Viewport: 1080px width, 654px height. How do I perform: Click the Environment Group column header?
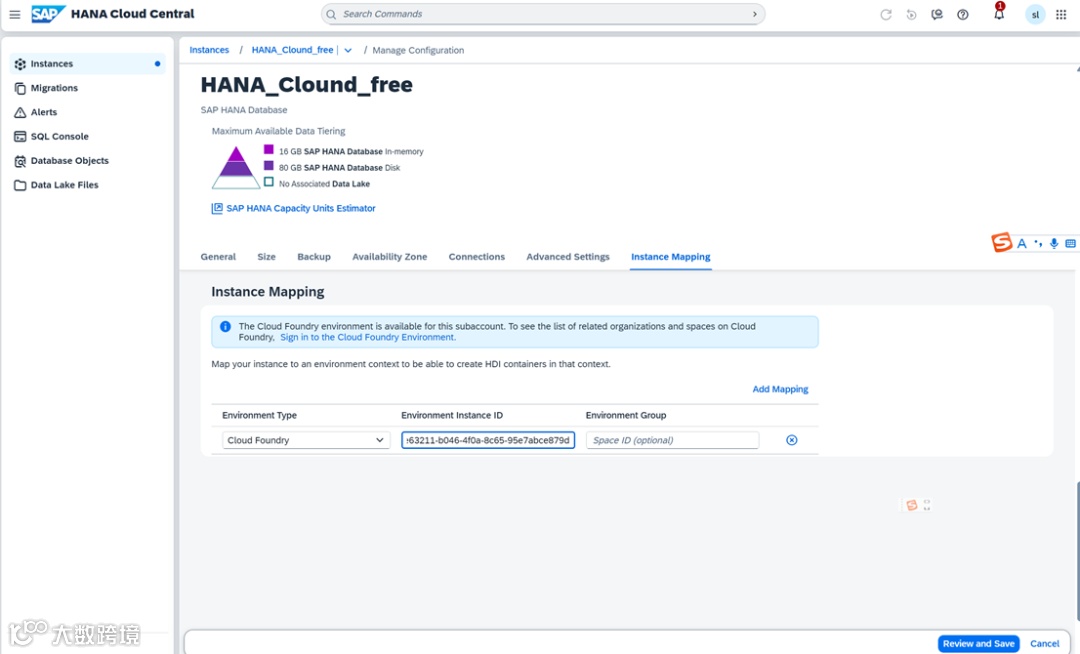click(x=626, y=416)
